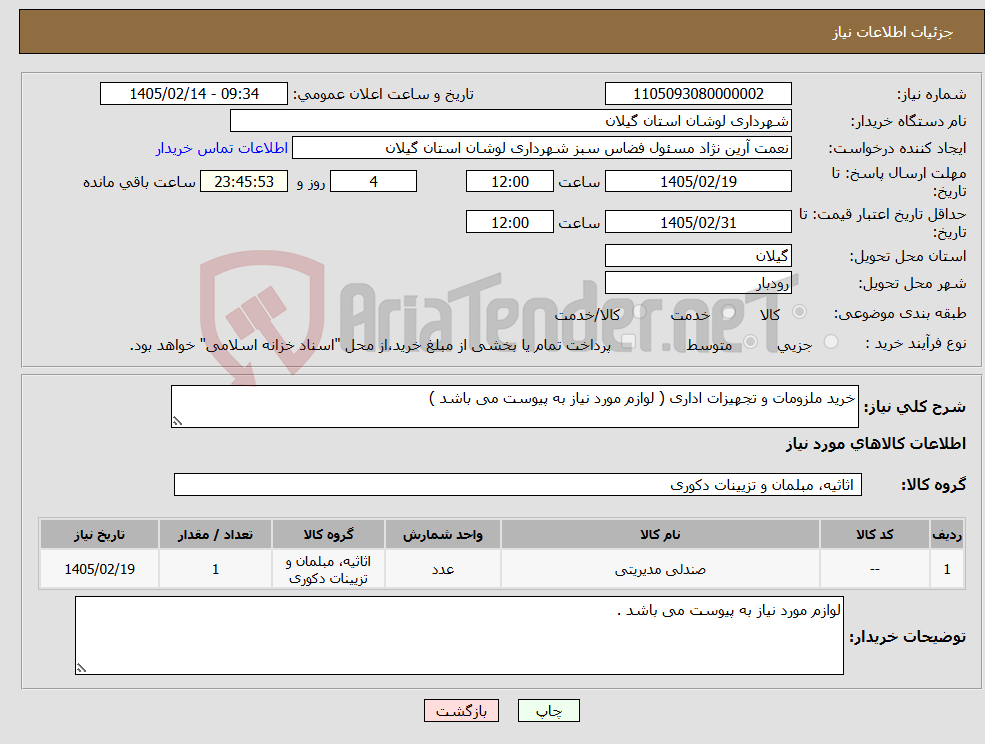Click the ردیف column header
Viewport: 985px width, 744px height.
point(947,535)
